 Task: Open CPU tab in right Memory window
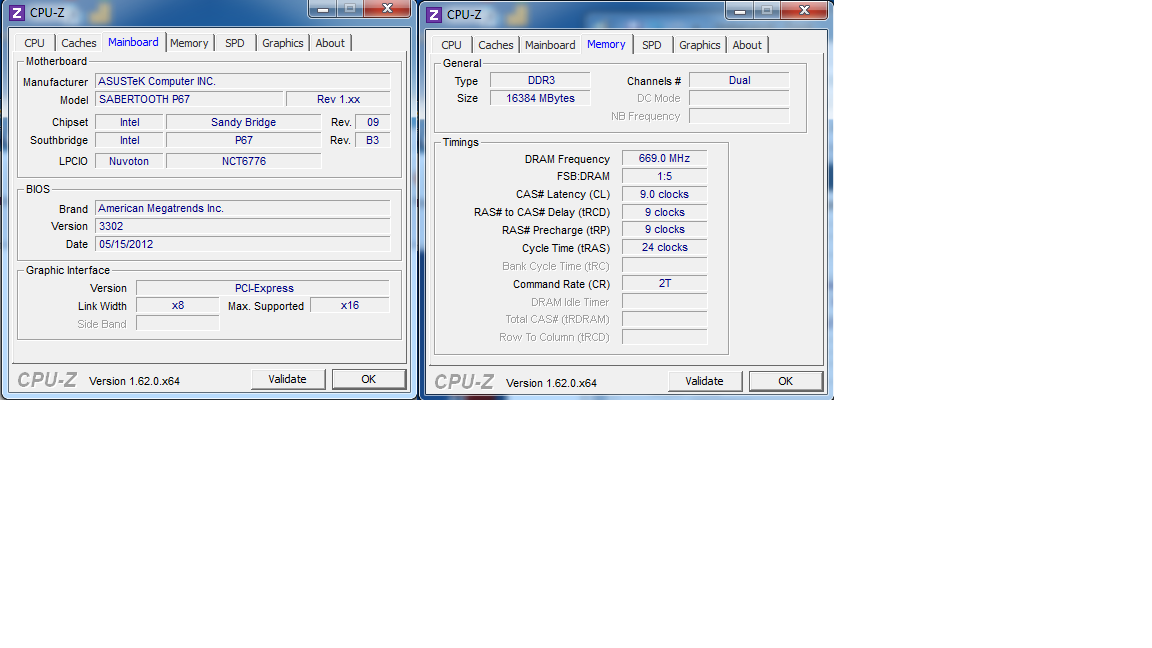(x=451, y=46)
